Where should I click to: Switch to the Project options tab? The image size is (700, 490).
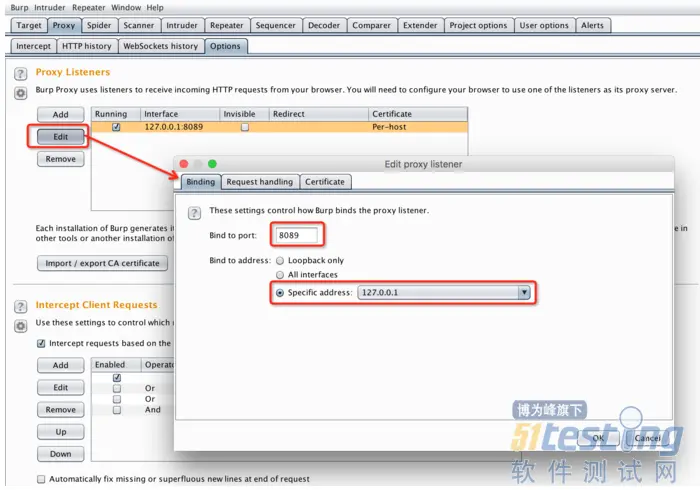(x=479, y=25)
